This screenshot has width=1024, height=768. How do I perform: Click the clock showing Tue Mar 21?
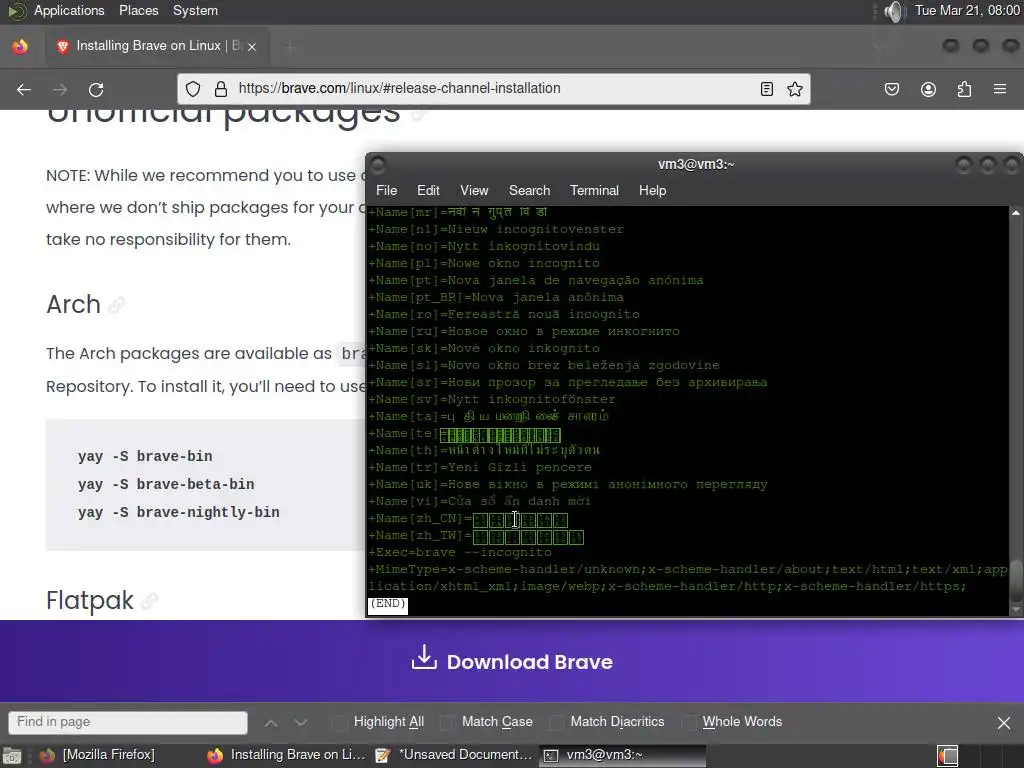coord(967,10)
